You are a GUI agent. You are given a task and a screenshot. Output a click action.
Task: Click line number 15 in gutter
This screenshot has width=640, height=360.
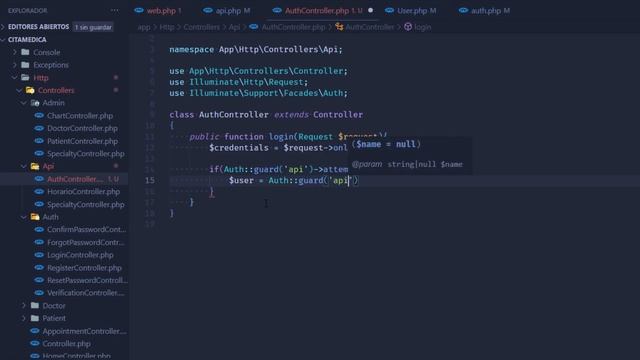coord(150,180)
